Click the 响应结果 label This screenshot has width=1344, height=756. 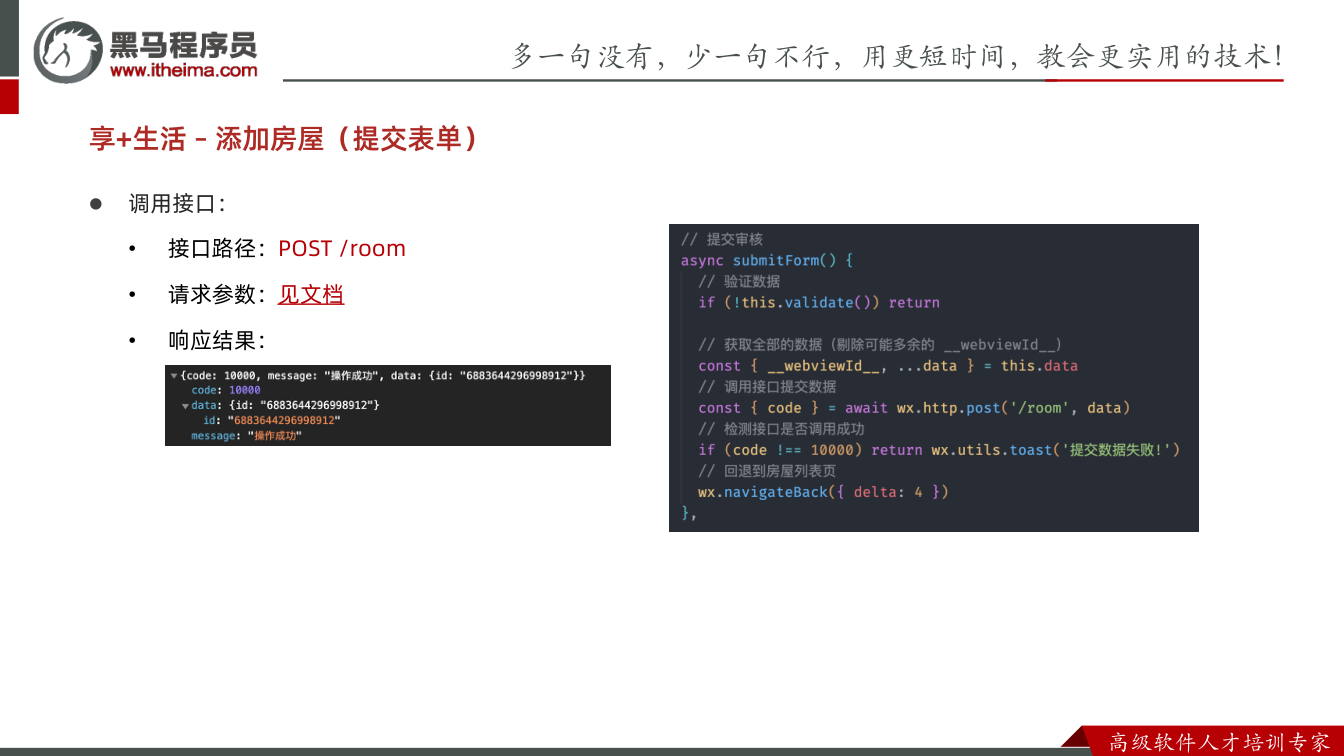[x=217, y=341]
